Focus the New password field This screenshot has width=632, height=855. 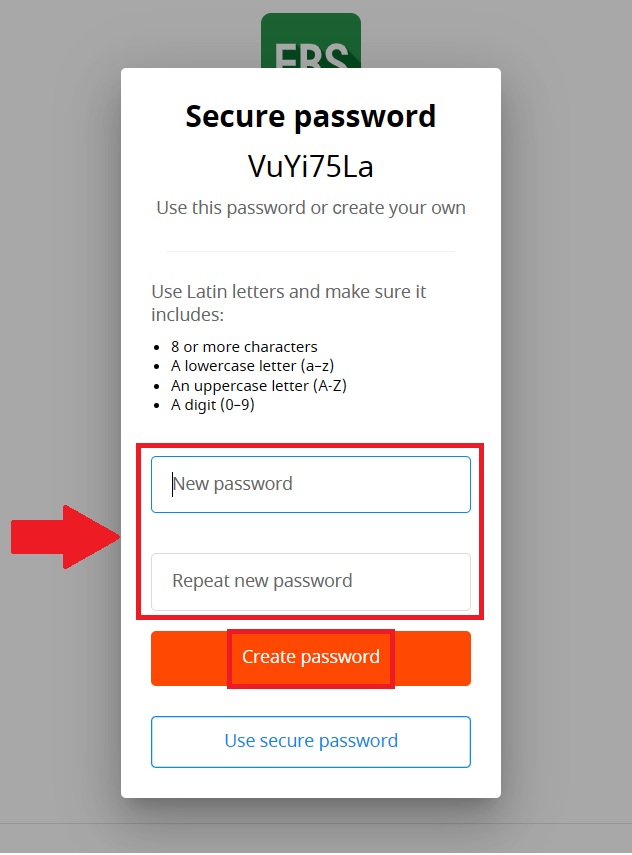click(x=310, y=484)
